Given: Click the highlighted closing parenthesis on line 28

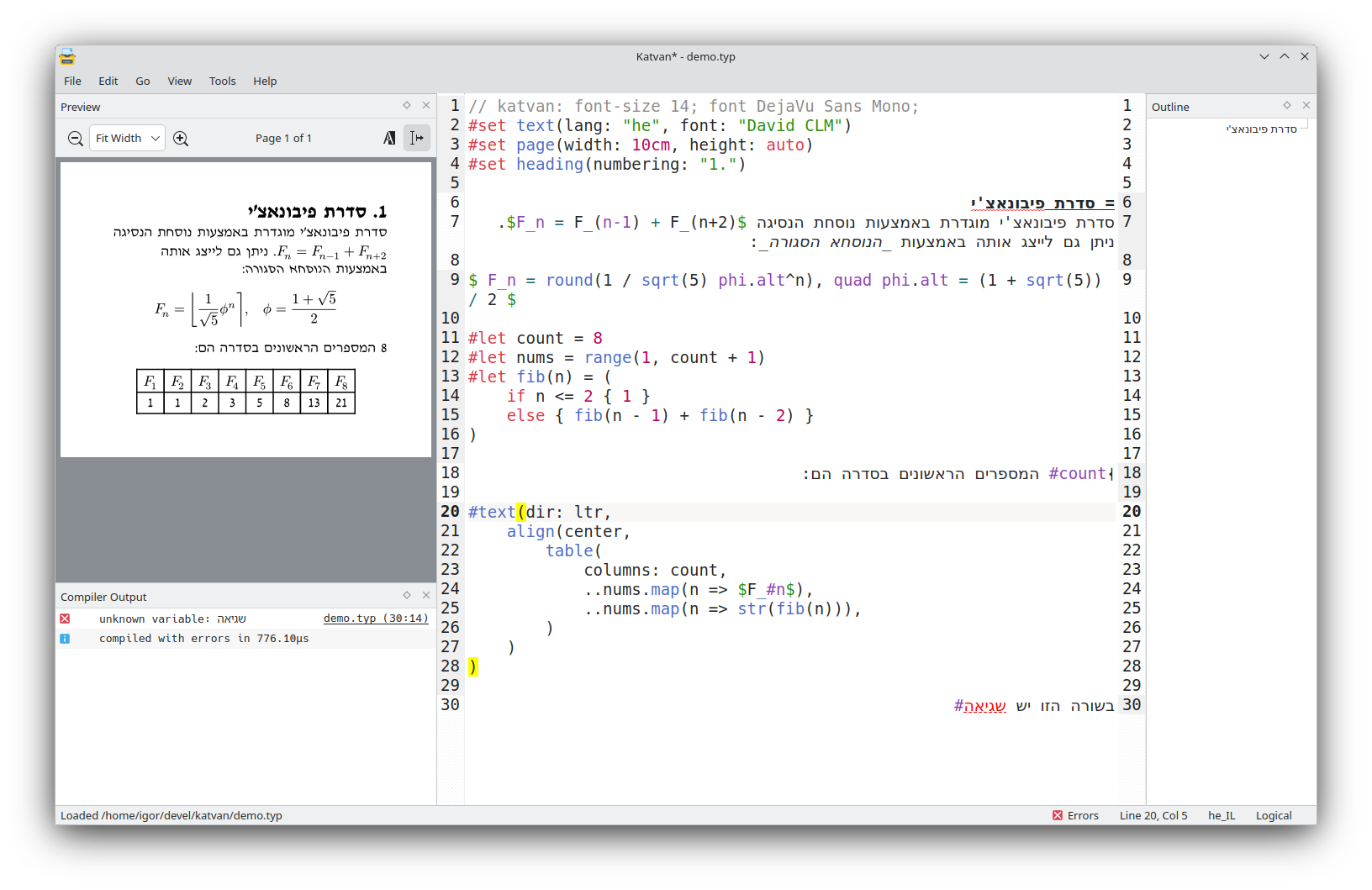Looking at the screenshot, I should 473,666.
